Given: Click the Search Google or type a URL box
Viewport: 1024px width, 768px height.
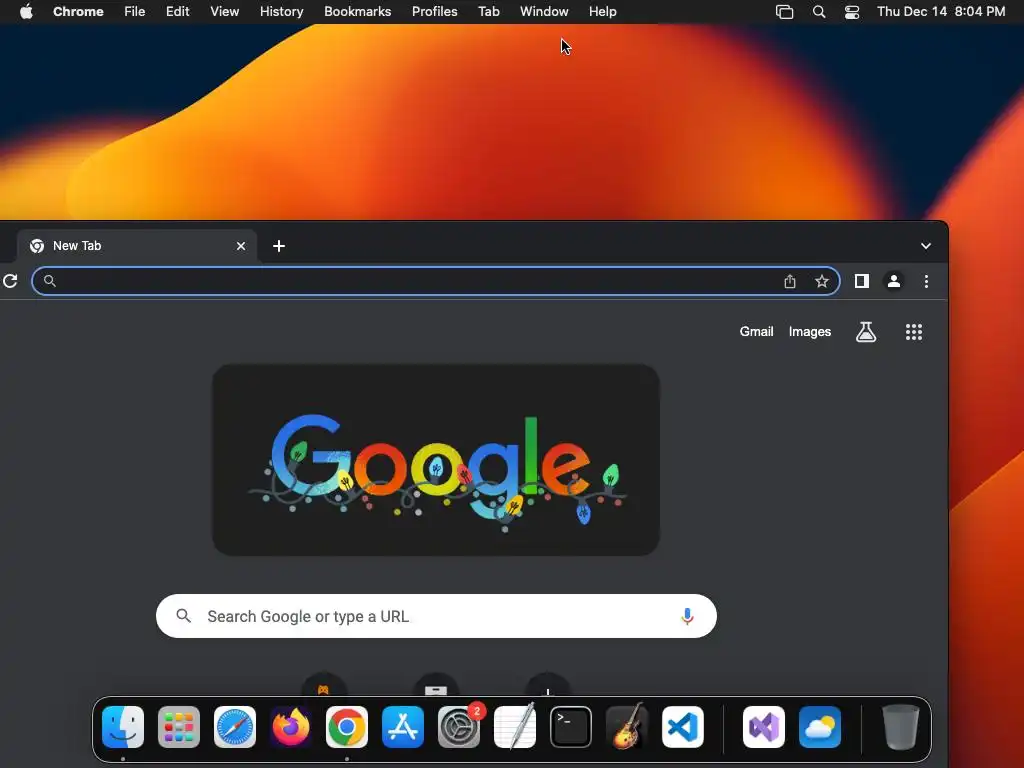Looking at the screenshot, I should coord(436,616).
